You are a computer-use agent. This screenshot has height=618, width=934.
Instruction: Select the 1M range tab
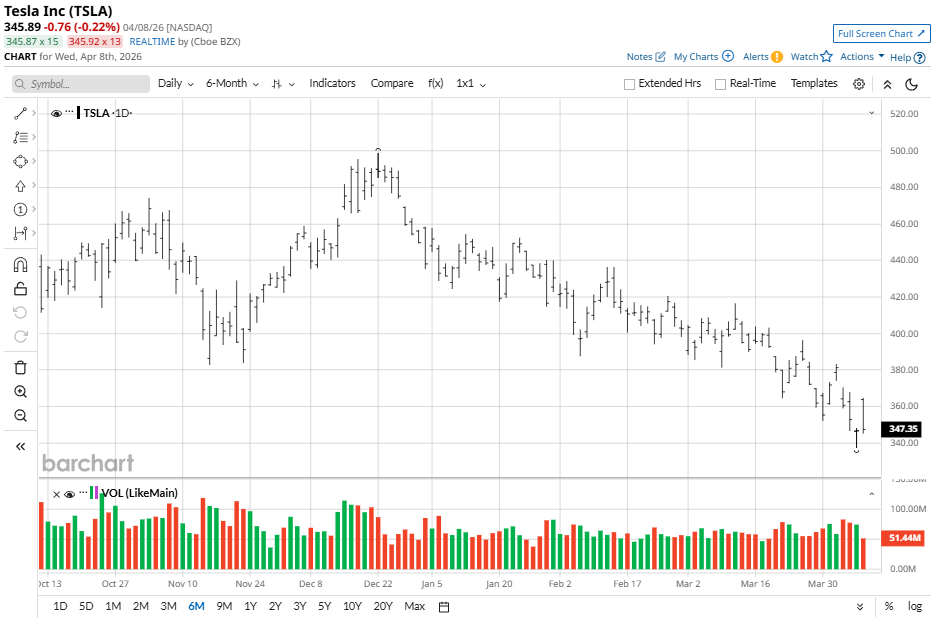[x=113, y=606]
